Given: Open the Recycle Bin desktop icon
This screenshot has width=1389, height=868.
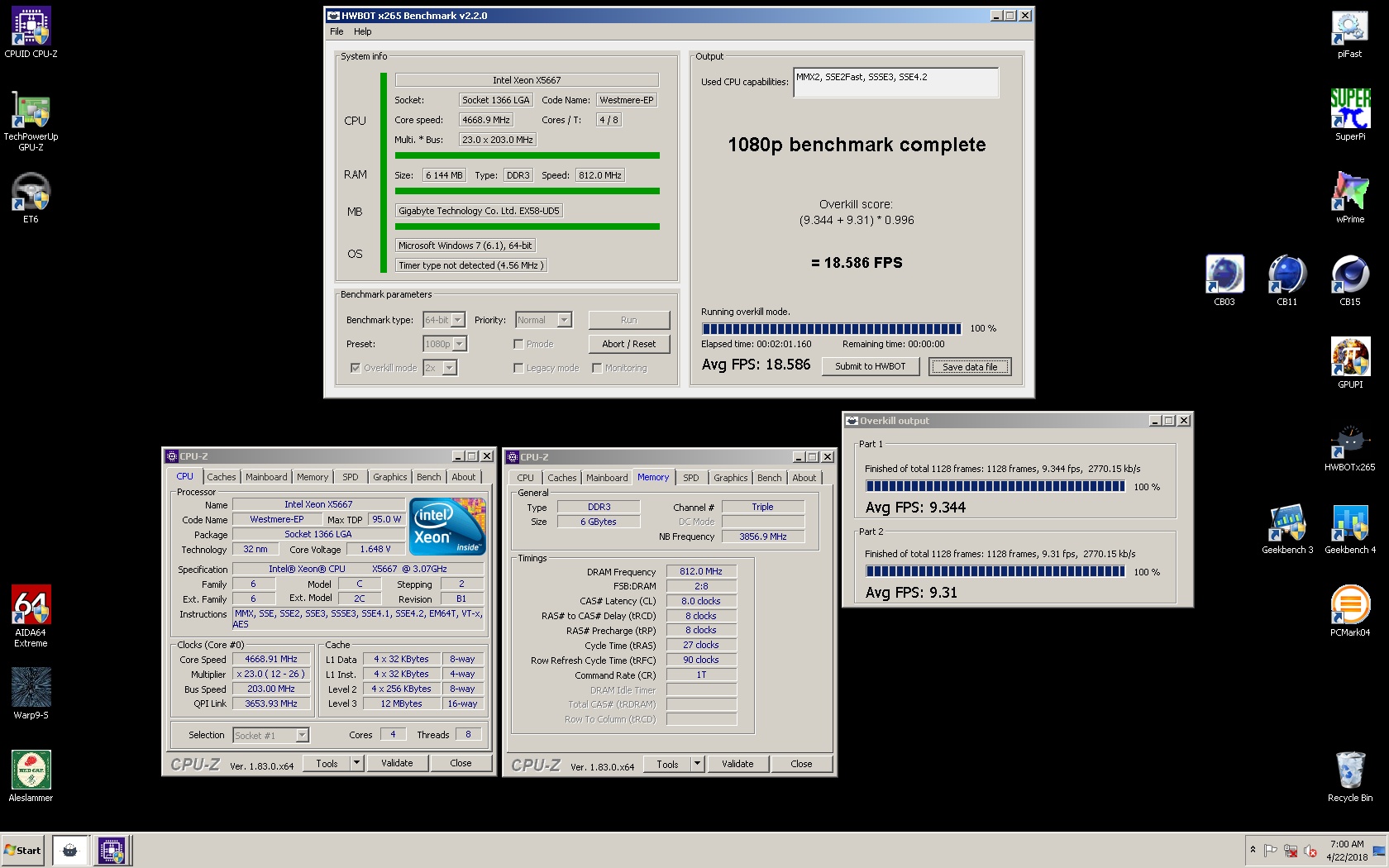Looking at the screenshot, I should 1350,777.
